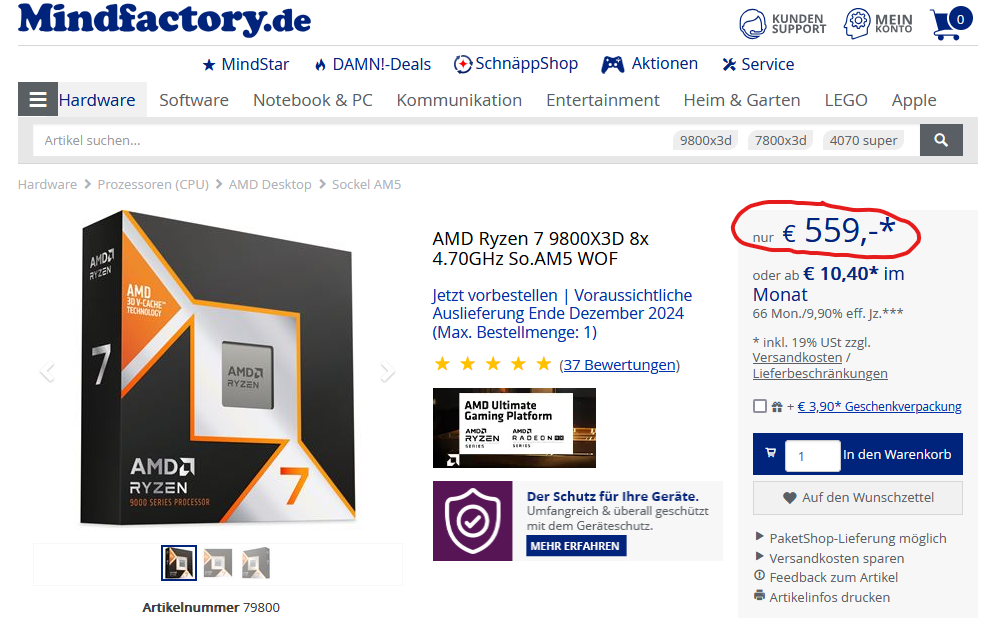Screen dimensions: 986x618
Task: Click the quantity input field
Action: (x=812, y=456)
